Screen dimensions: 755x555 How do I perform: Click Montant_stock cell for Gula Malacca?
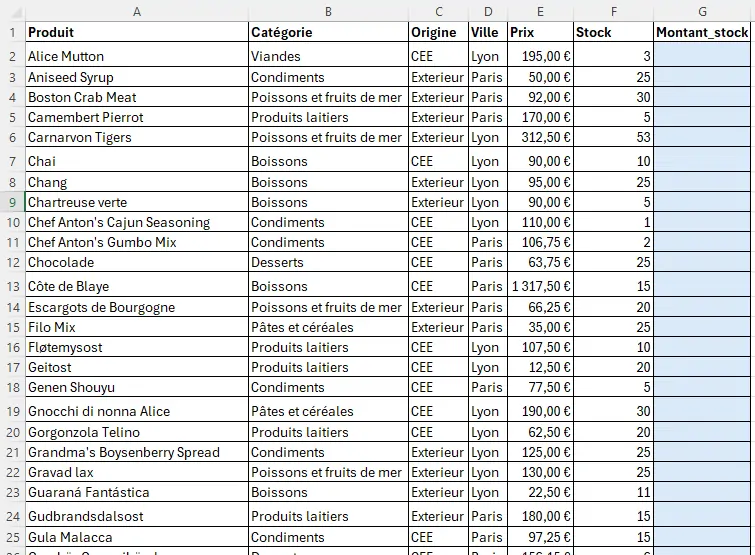point(703,537)
